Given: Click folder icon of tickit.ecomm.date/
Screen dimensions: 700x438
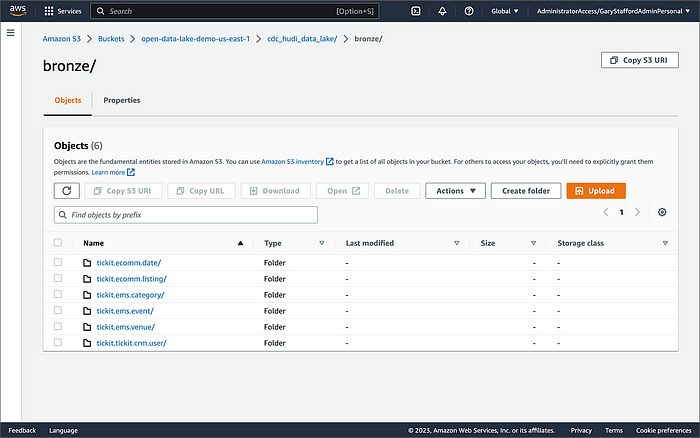Looking at the screenshot, I should (x=87, y=263).
